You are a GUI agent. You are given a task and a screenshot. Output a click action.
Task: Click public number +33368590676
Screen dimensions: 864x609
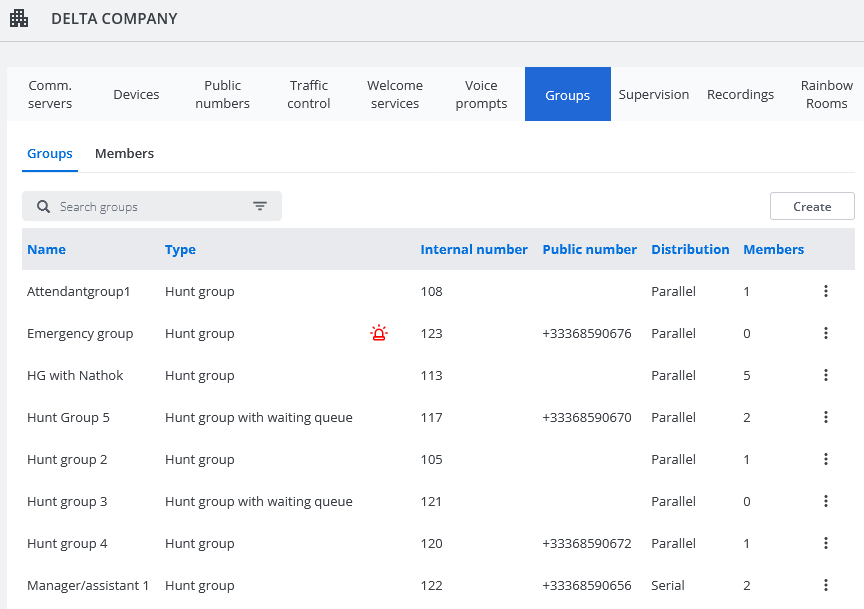[587, 333]
